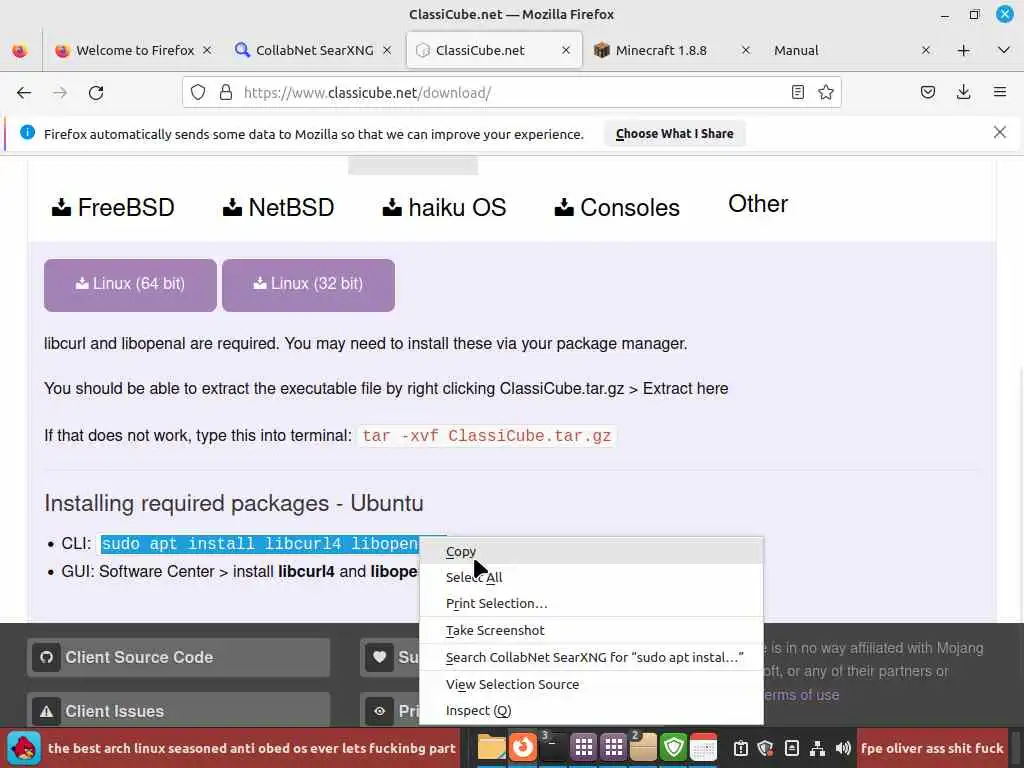Download Linux (32 bit) build
Viewport: 1024px width, 768px height.
coord(308,285)
